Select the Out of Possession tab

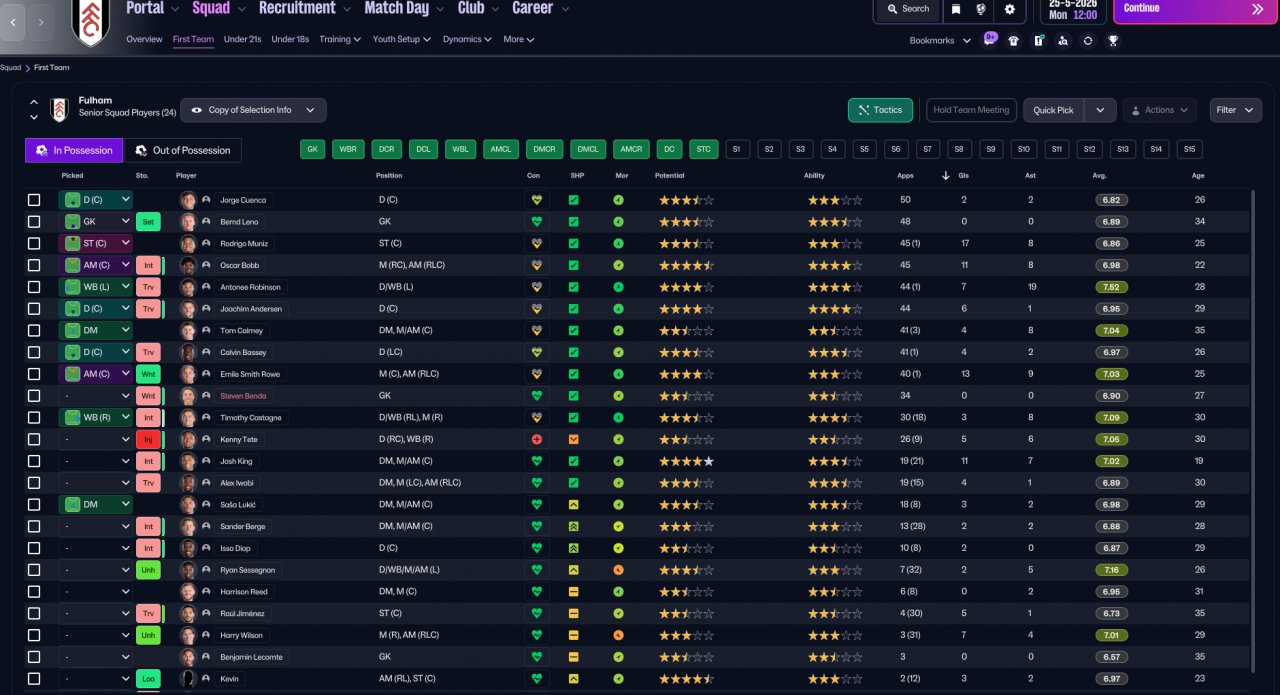183,150
